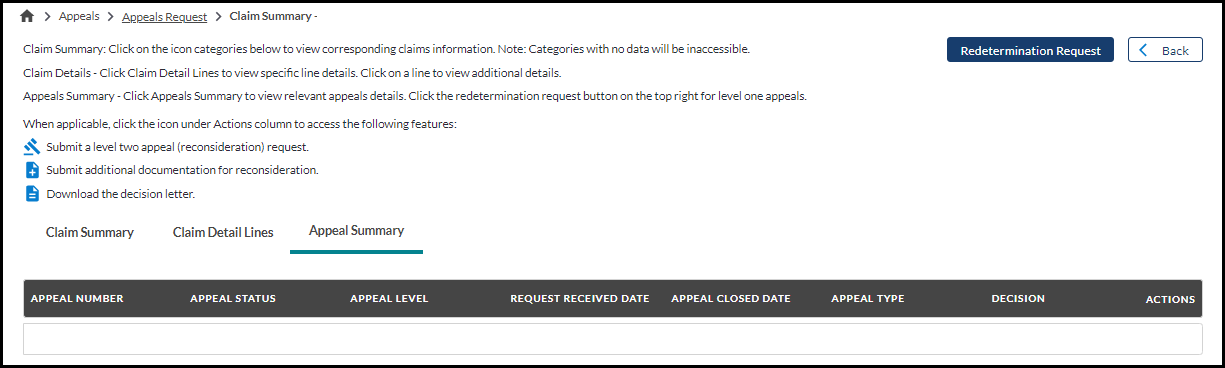Click the download decision letter icon
The image size is (1225, 368).
[x=32, y=194]
